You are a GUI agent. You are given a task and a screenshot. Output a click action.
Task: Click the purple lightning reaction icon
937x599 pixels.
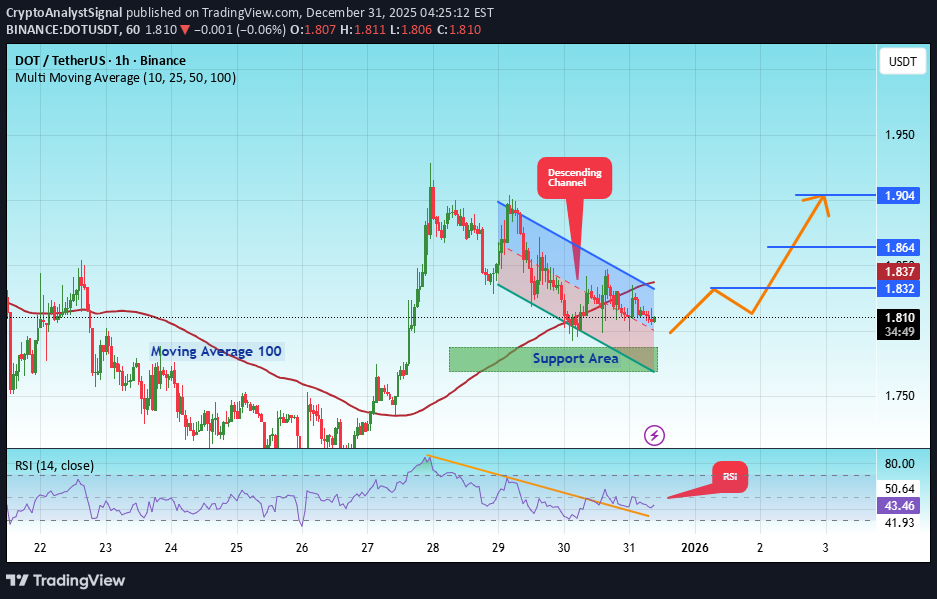[654, 435]
